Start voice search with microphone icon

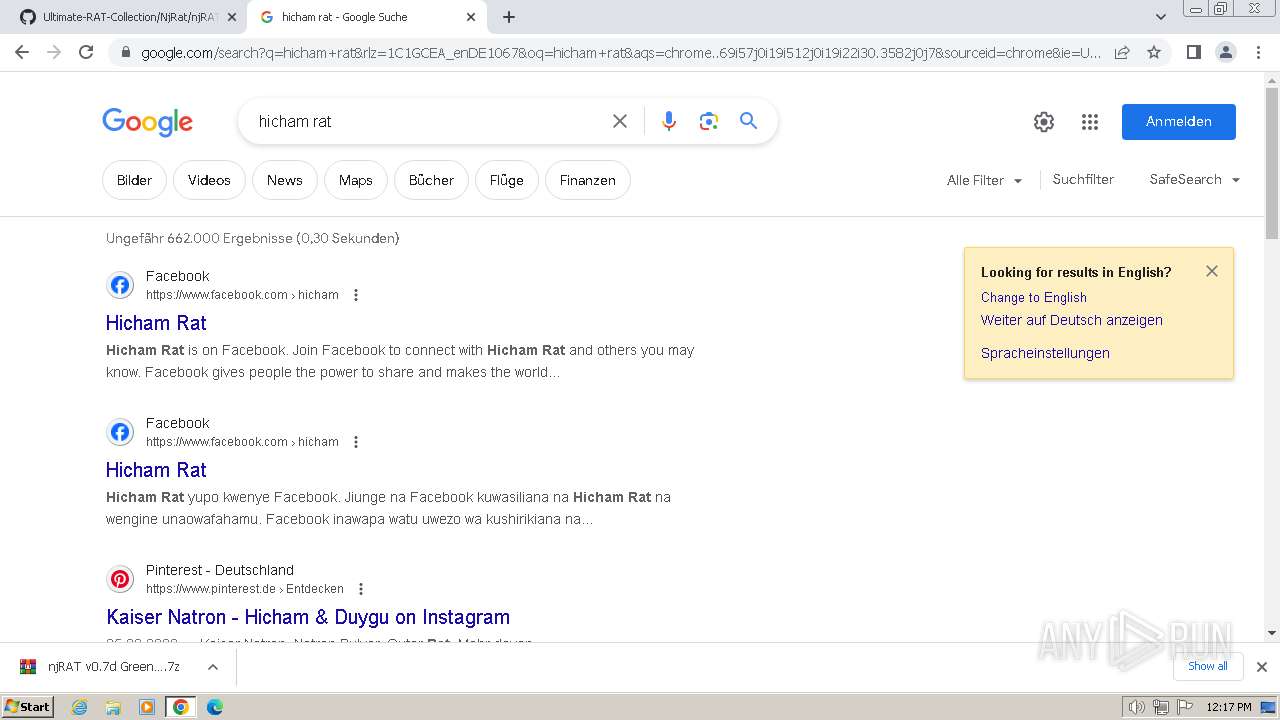click(669, 121)
